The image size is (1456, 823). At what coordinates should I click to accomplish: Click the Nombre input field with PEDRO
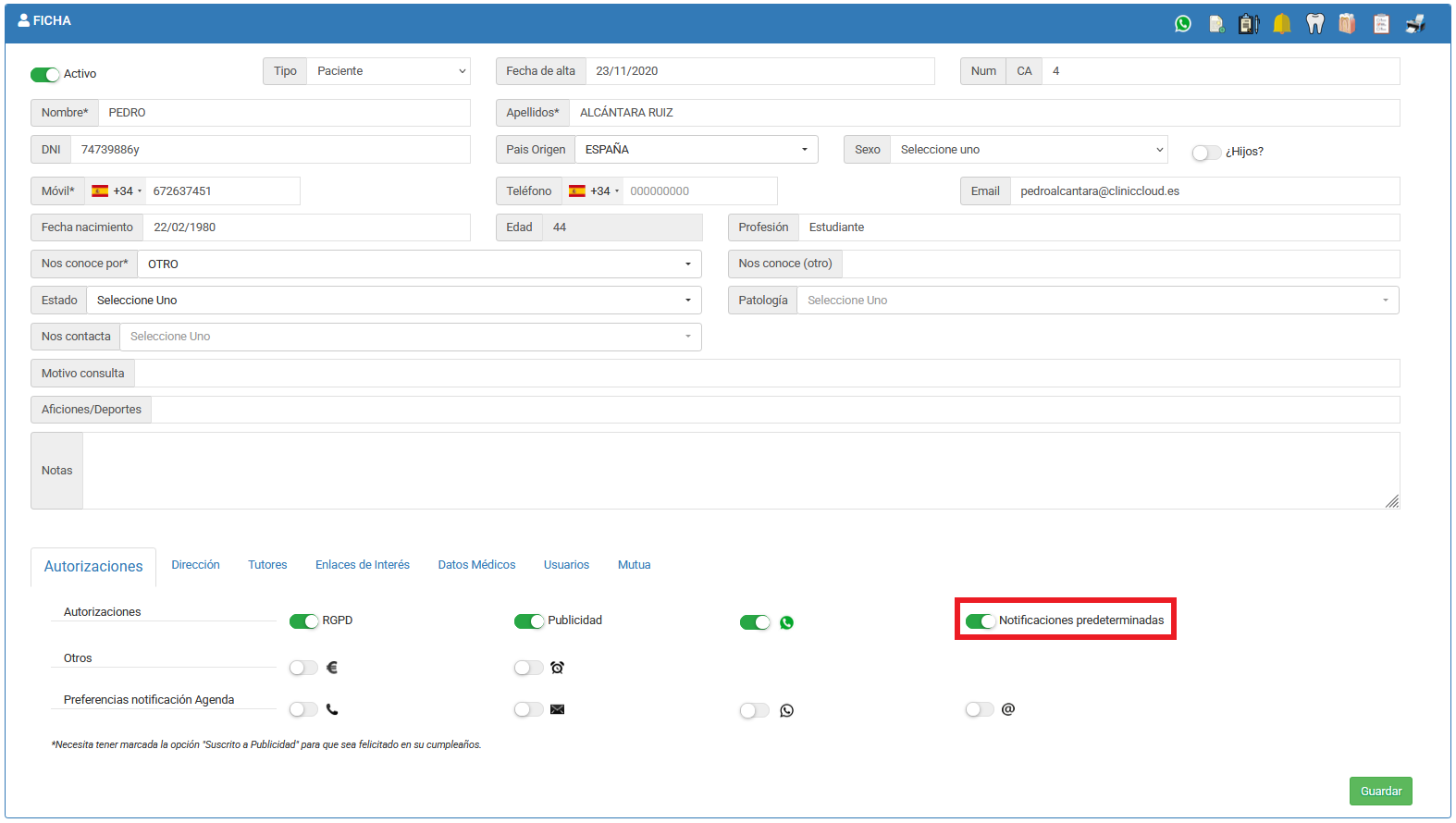tap(284, 113)
